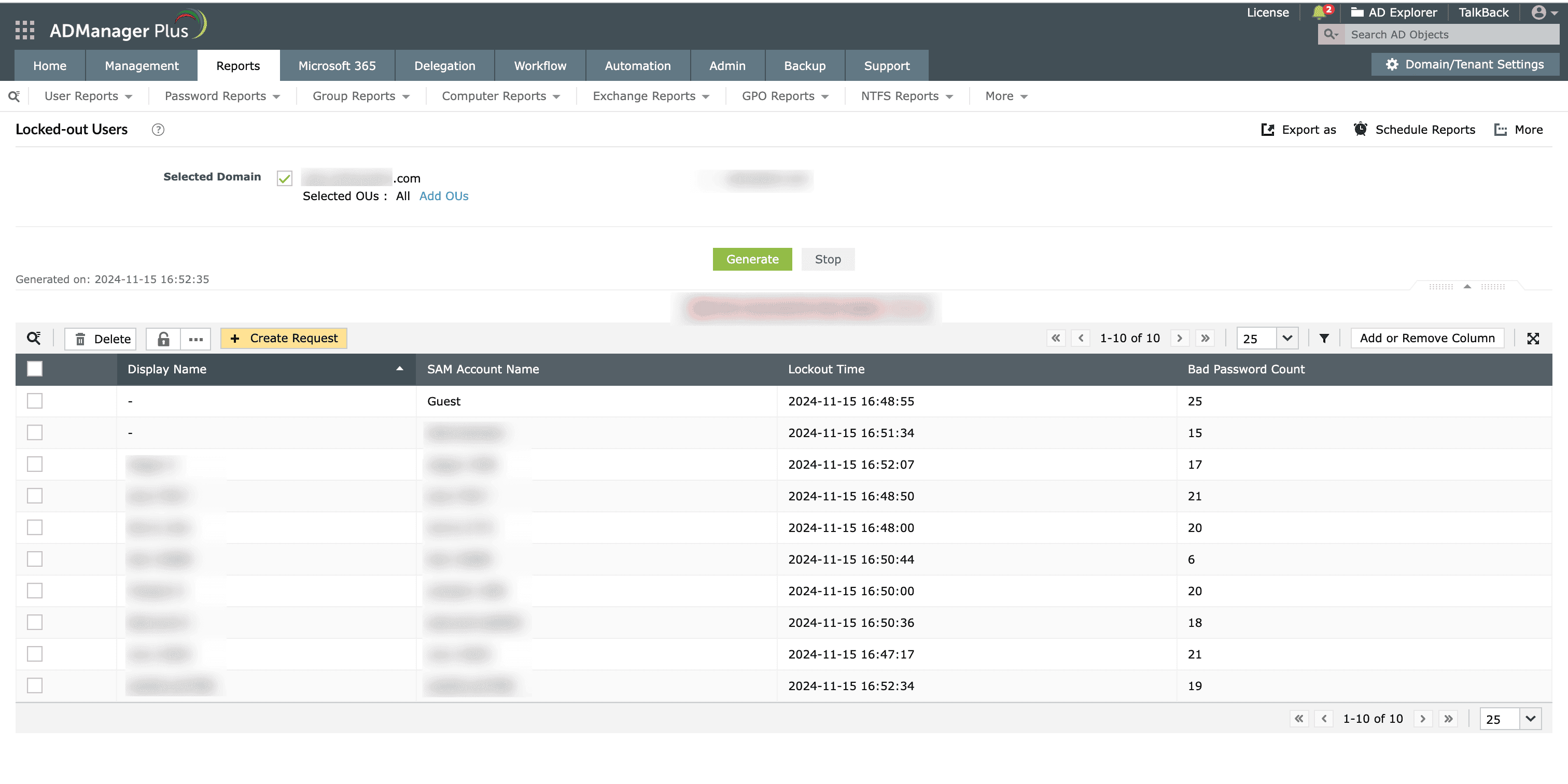Open the apps grid launcher icon

[x=24, y=31]
